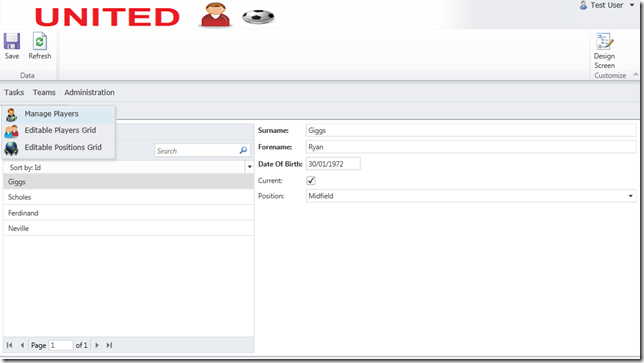The width and height of the screenshot is (644, 363).
Task: Click the Page number input box
Action: (x=61, y=345)
